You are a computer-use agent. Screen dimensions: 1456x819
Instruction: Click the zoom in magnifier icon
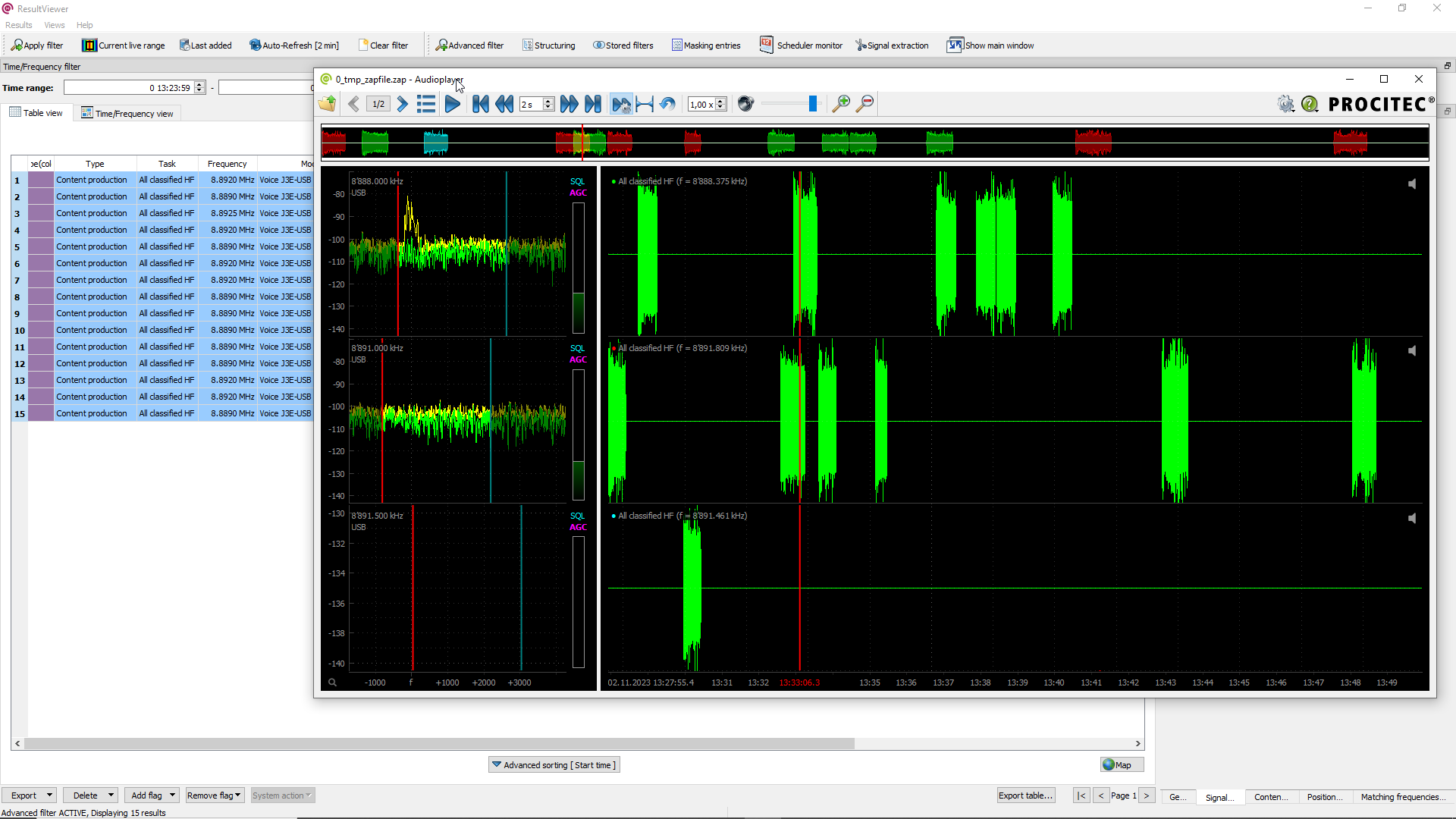[x=840, y=104]
